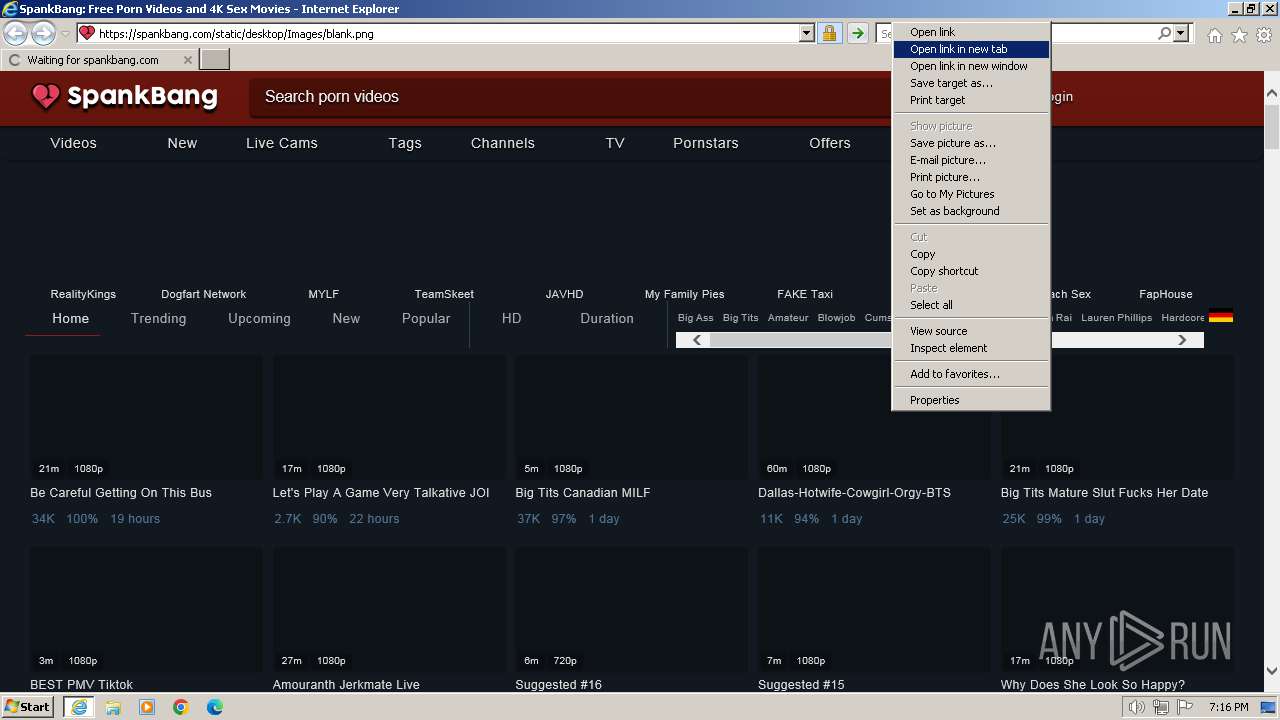Image resolution: width=1280 pixels, height=720 pixels.
Task: Choose 'Open link in new tab'
Action: tap(971, 49)
